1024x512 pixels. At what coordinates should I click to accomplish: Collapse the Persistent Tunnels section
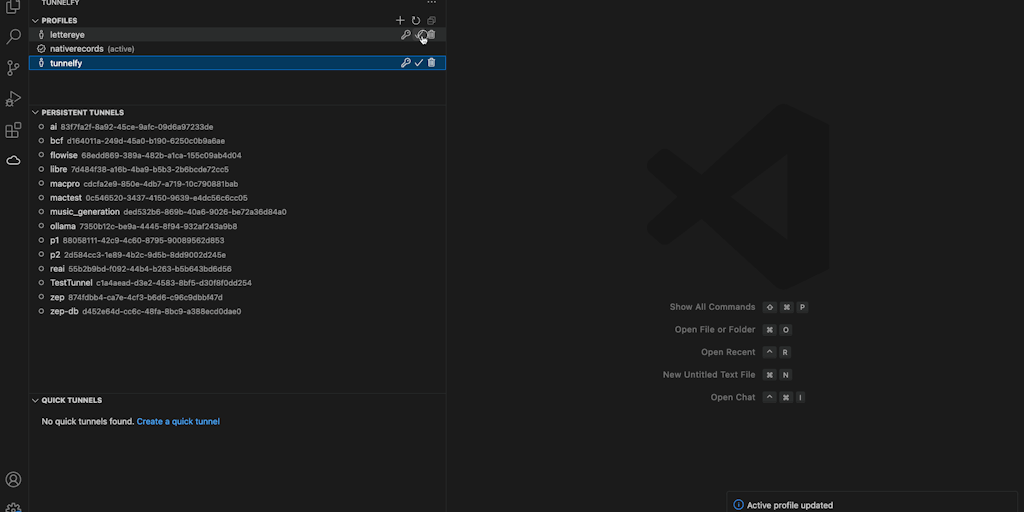click(x=35, y=112)
